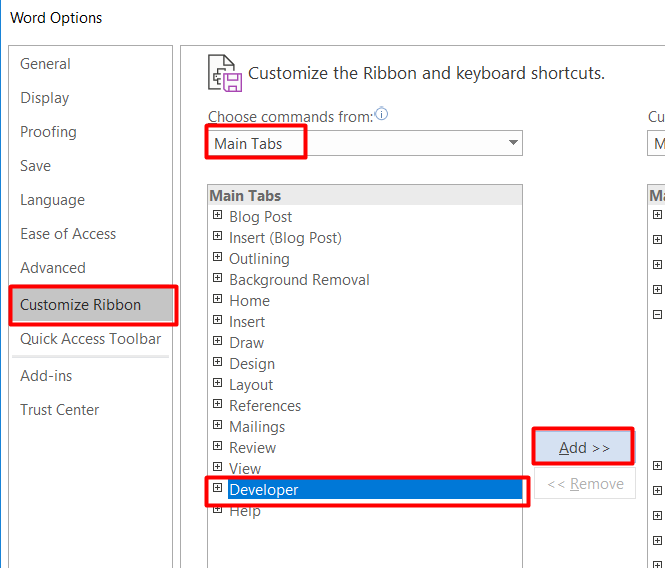Click the Customize Ribbon header icon

[x=225, y=73]
